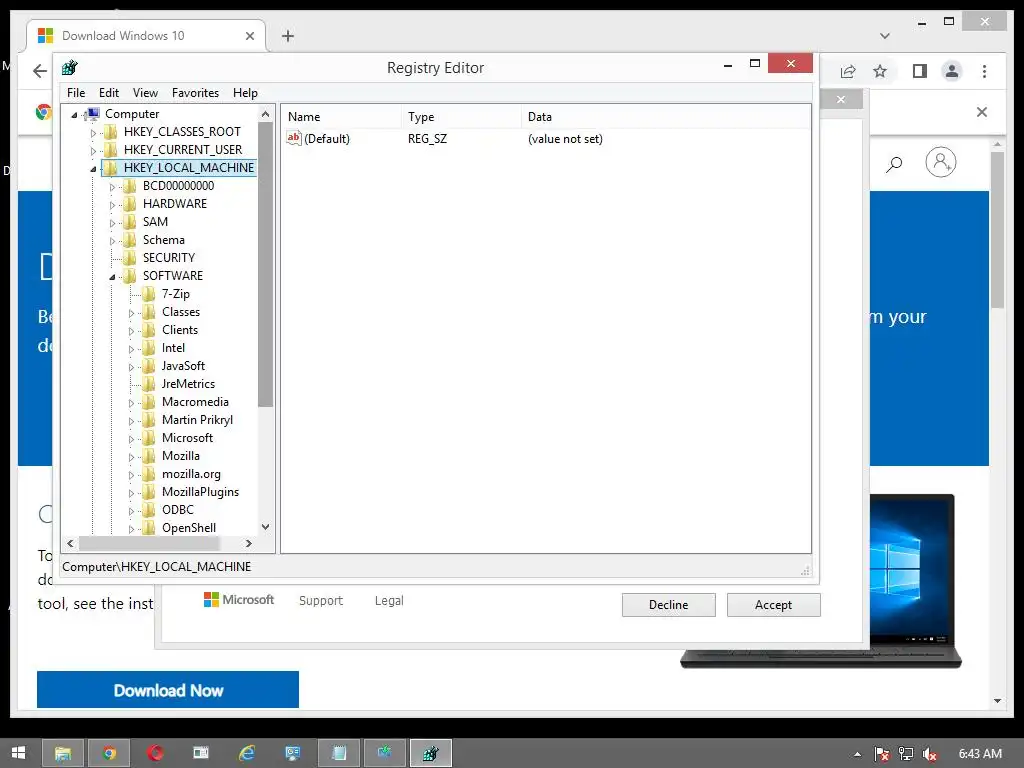Open the Chrome profile avatar
The width and height of the screenshot is (1024, 768).
[x=952, y=71]
